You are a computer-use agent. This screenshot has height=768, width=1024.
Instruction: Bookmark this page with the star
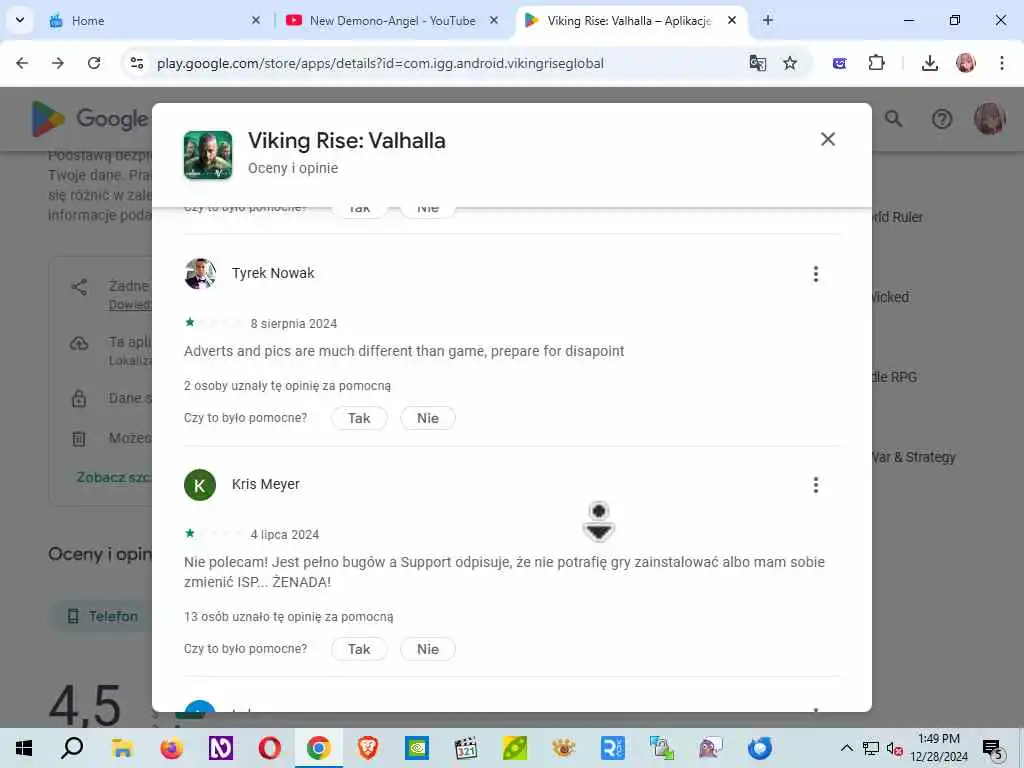[790, 63]
